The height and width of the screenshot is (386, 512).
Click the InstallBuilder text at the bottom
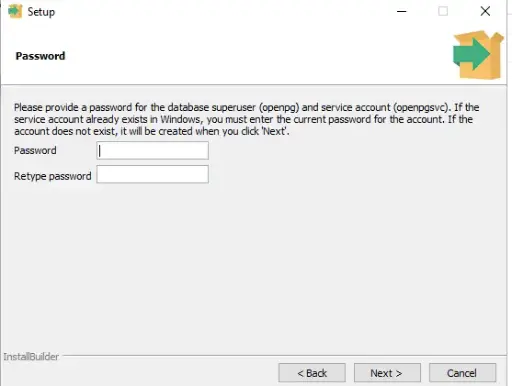[x=31, y=357]
